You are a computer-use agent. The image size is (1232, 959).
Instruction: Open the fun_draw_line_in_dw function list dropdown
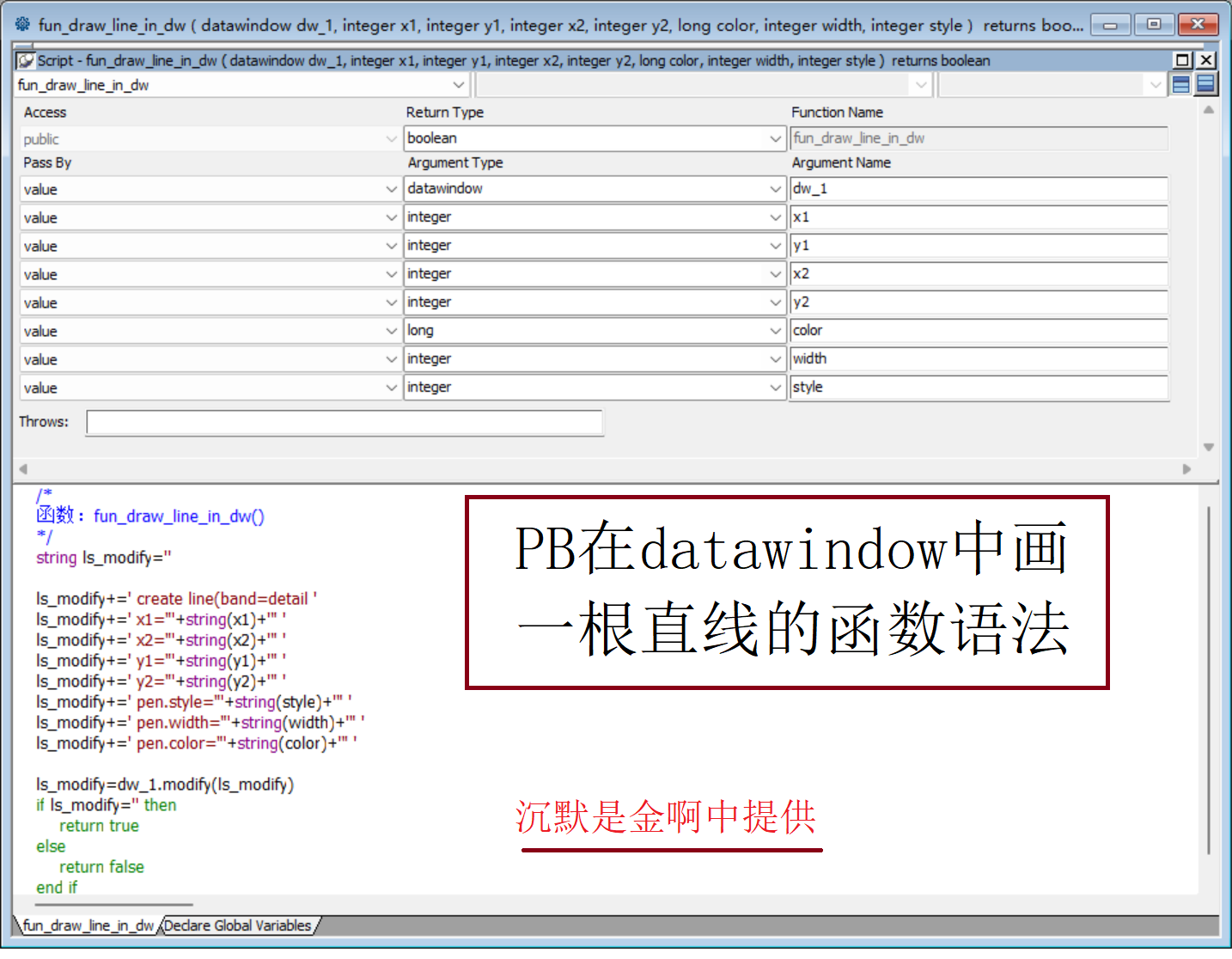pos(459,85)
